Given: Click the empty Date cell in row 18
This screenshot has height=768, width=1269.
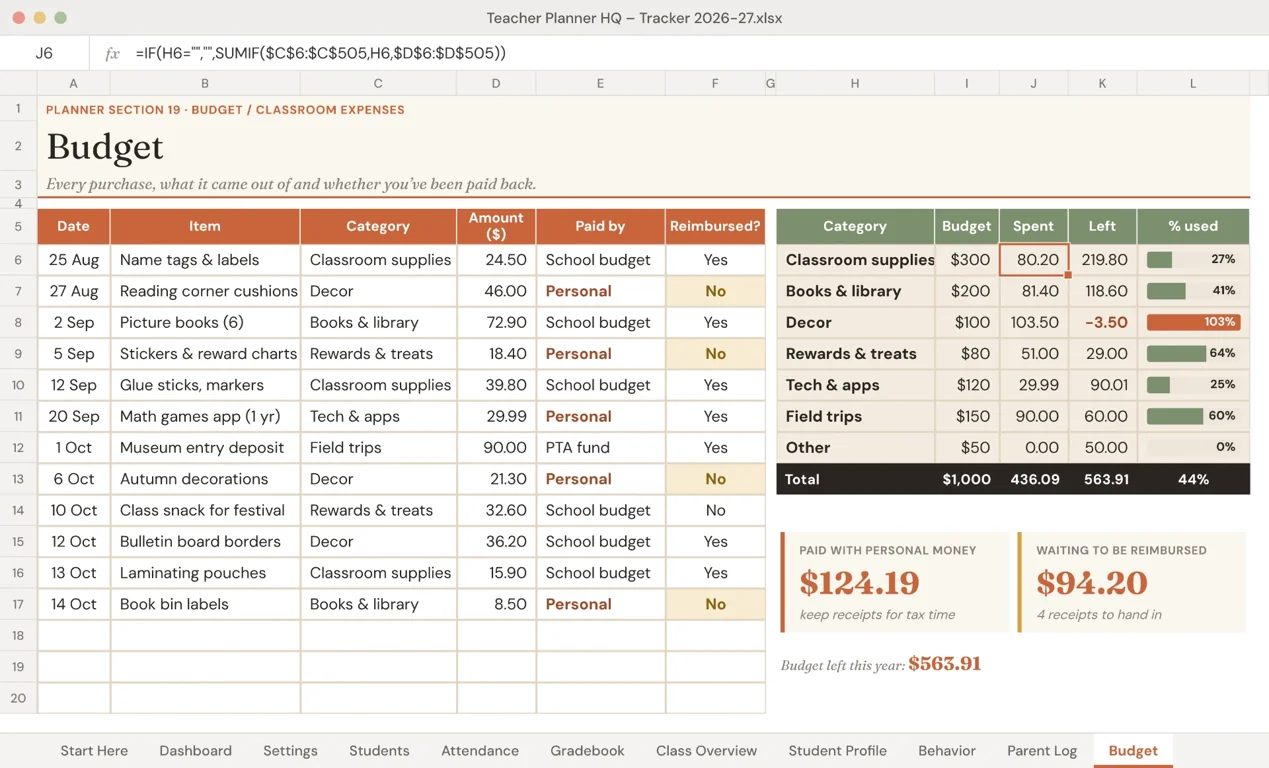Looking at the screenshot, I should [73, 635].
